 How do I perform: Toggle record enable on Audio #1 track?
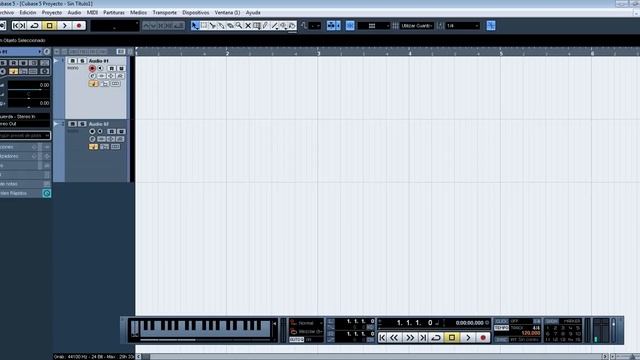coord(92,69)
